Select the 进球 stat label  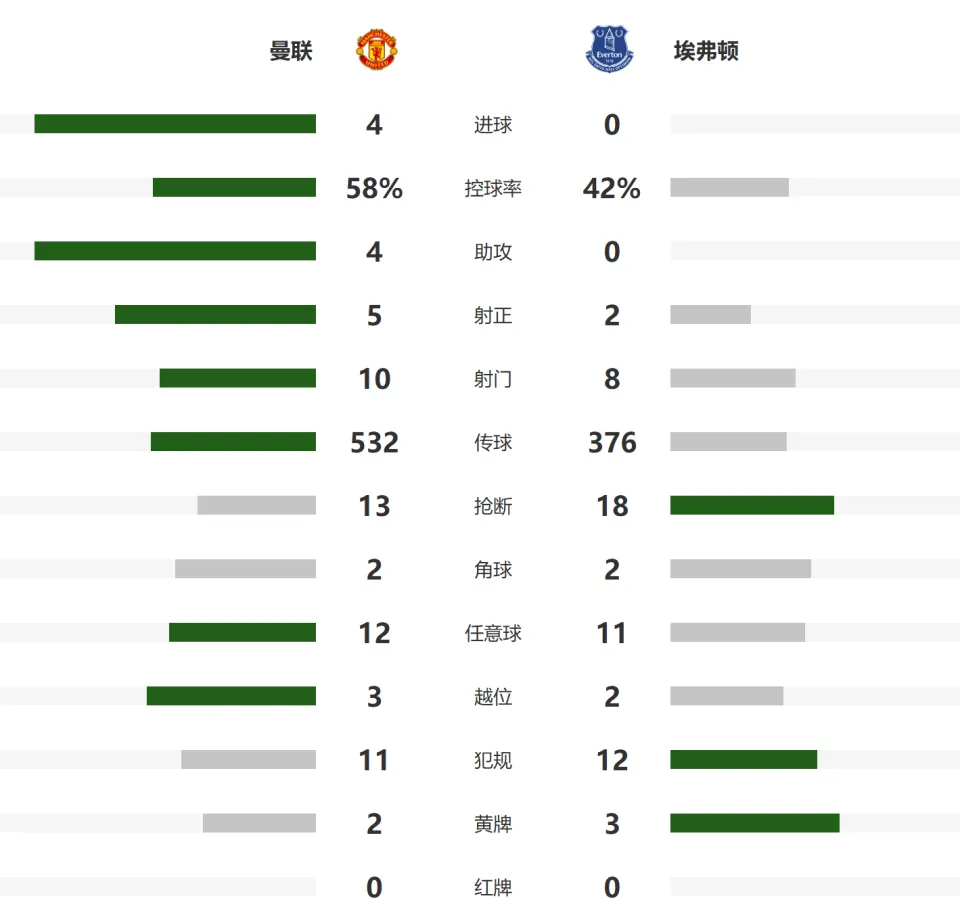[x=493, y=124]
